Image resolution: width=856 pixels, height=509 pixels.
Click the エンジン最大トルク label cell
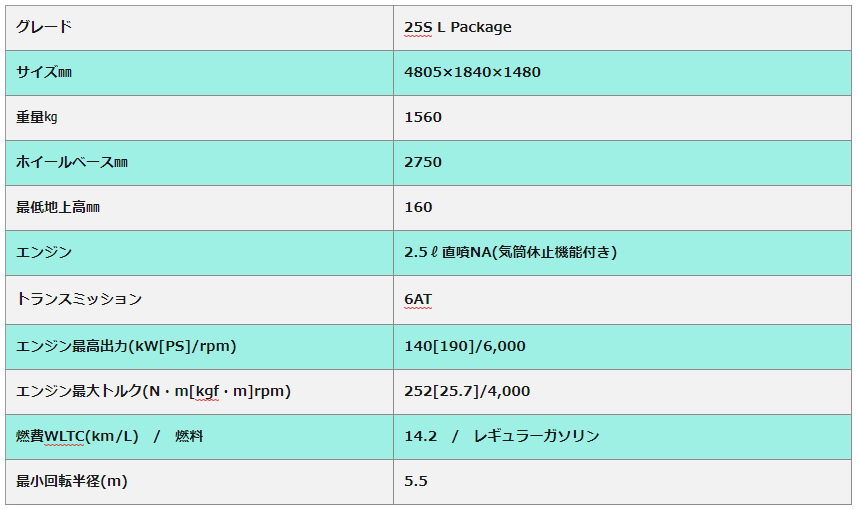pyautogui.click(x=154, y=391)
